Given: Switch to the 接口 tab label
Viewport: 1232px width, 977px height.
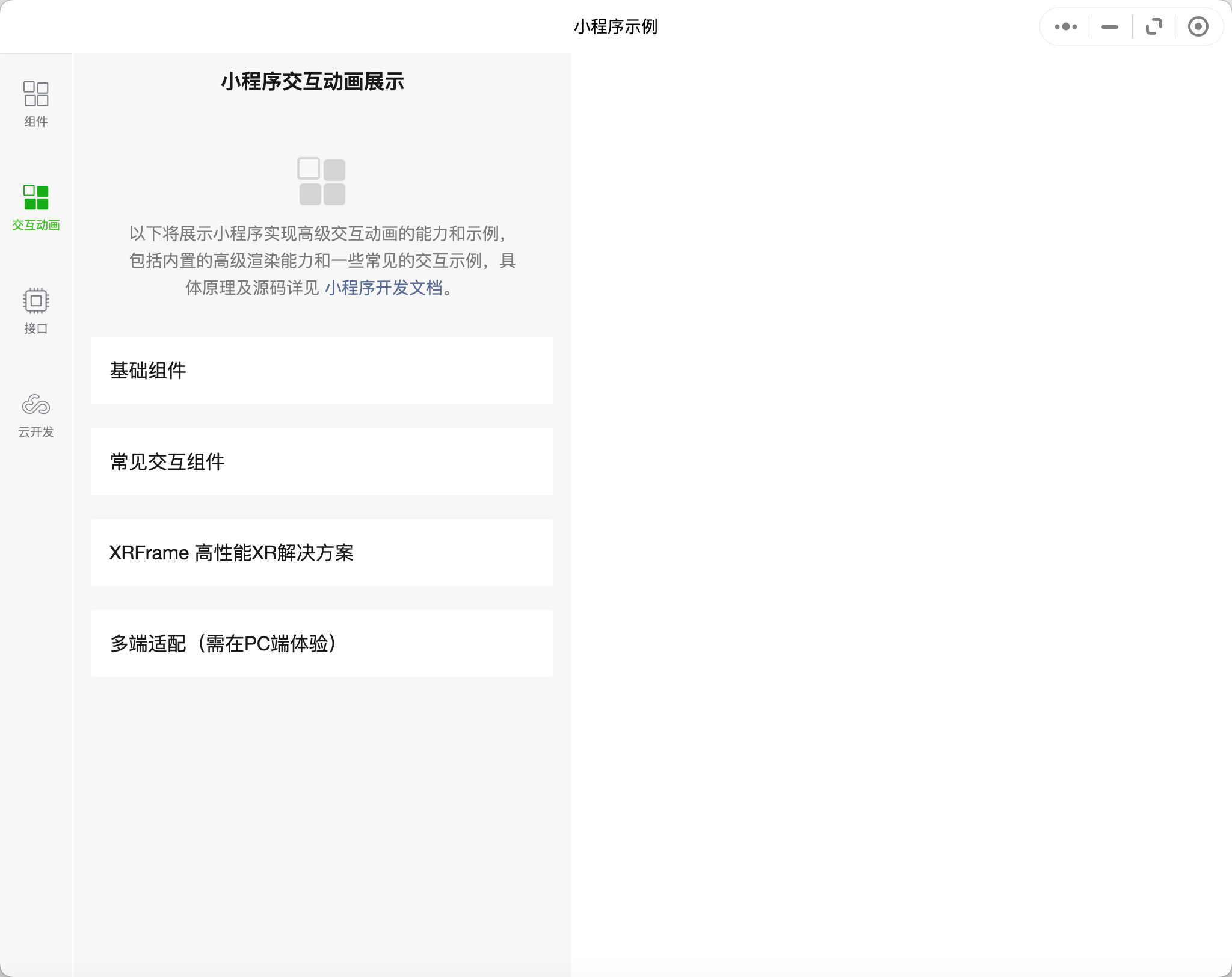Looking at the screenshot, I should pyautogui.click(x=36, y=328).
